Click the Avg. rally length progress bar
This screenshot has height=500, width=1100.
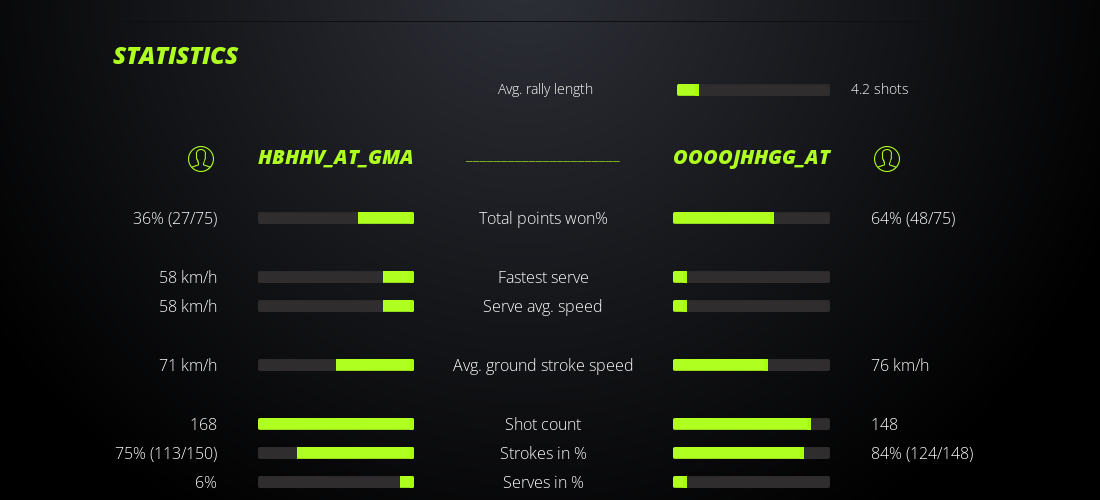(753, 90)
